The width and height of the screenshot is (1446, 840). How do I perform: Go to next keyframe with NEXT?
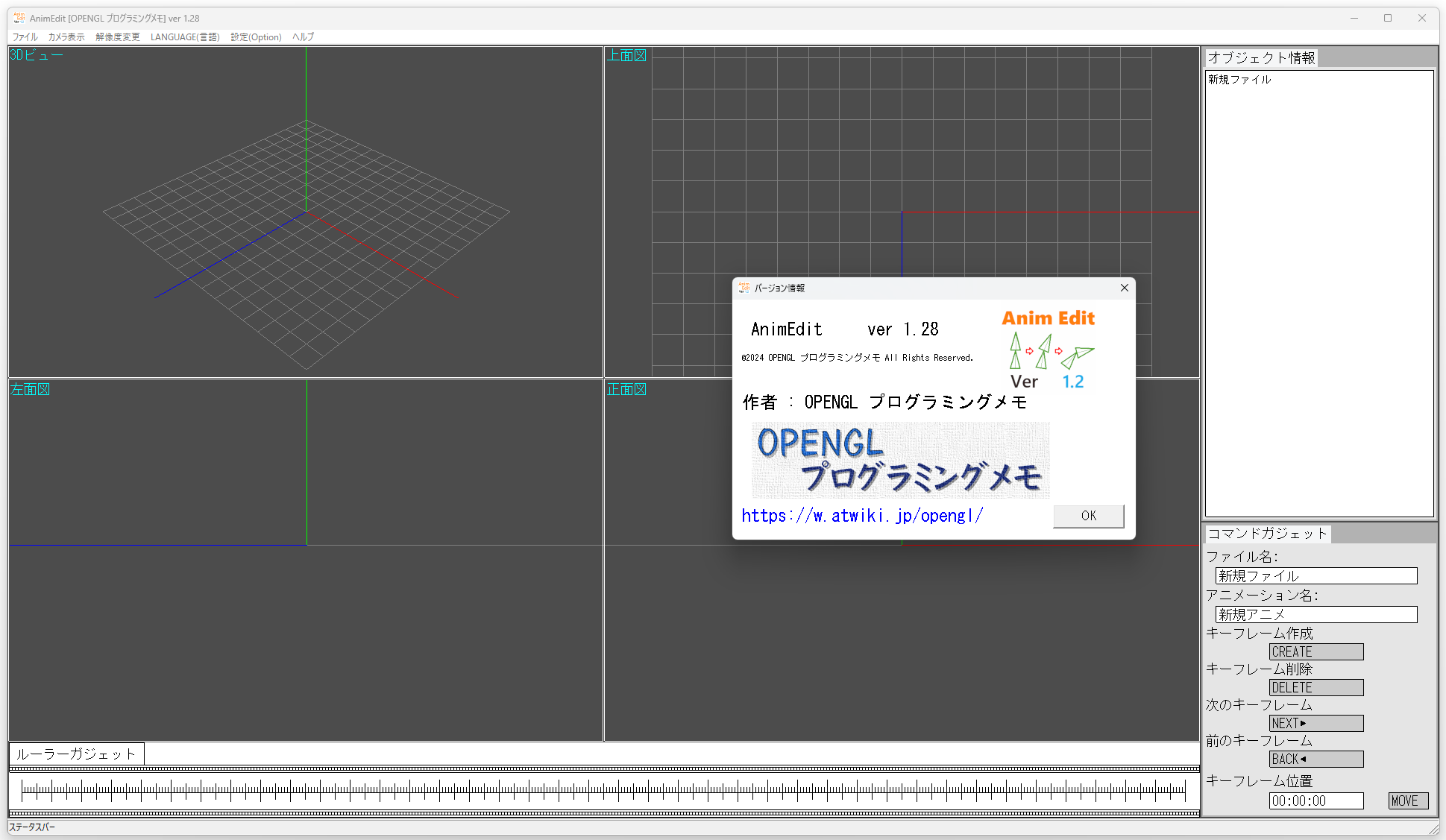[x=1315, y=723]
